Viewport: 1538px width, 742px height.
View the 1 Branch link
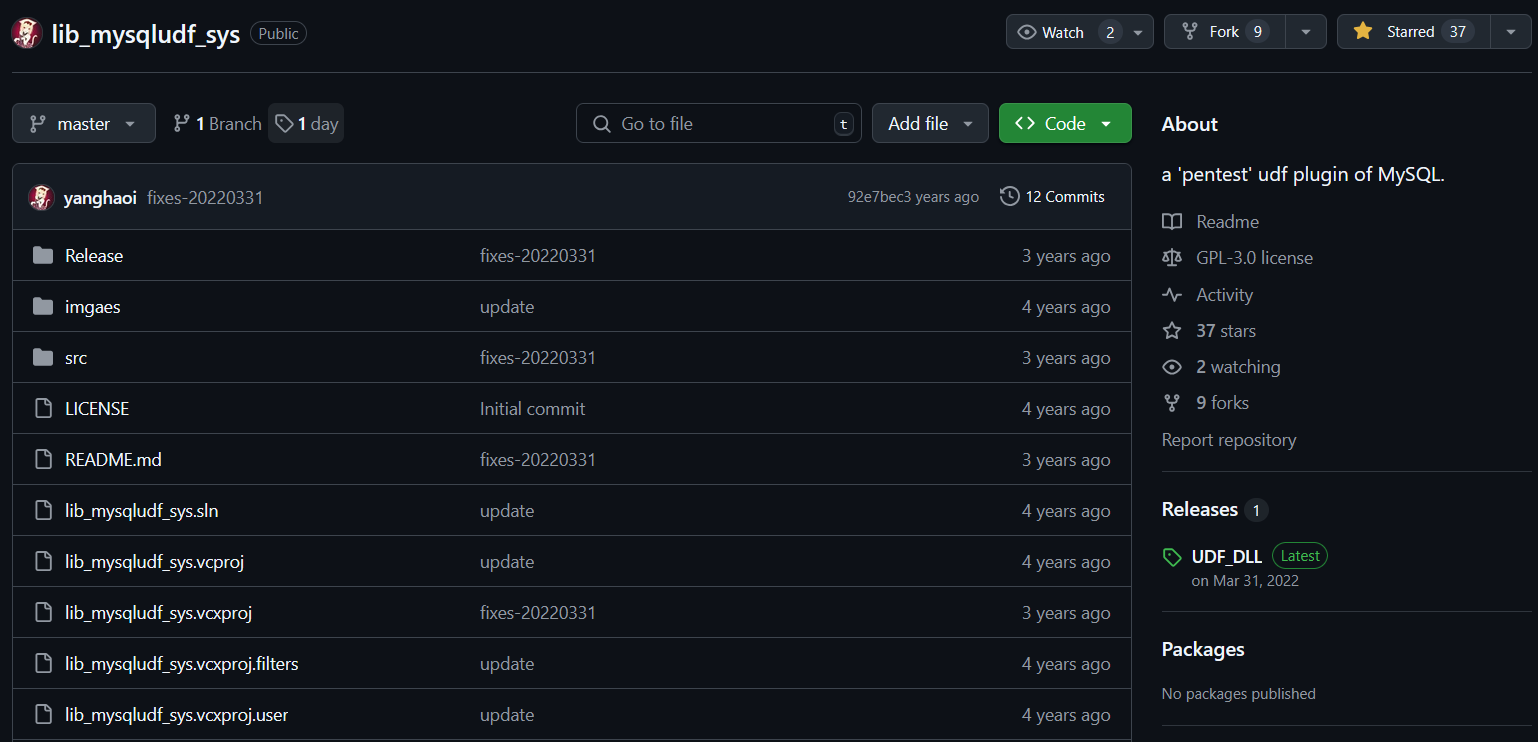point(217,123)
